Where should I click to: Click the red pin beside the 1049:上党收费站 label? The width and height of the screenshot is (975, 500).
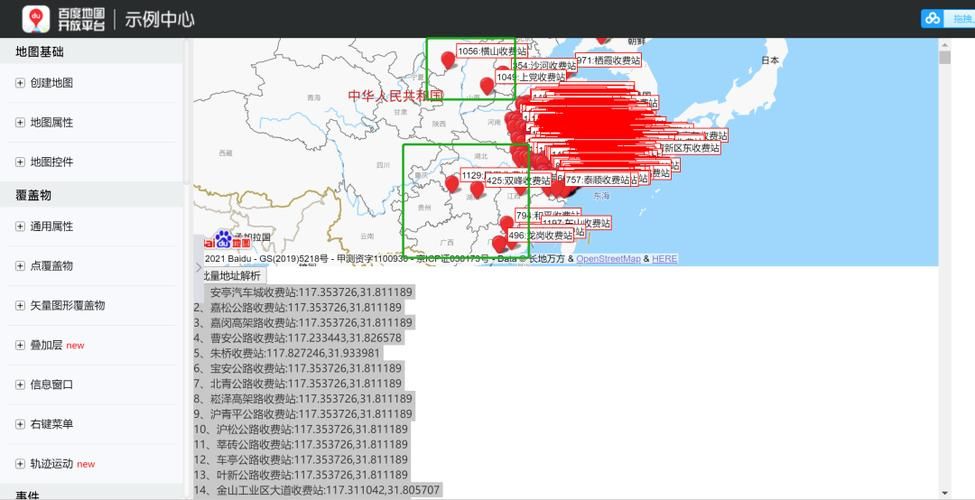(487, 86)
